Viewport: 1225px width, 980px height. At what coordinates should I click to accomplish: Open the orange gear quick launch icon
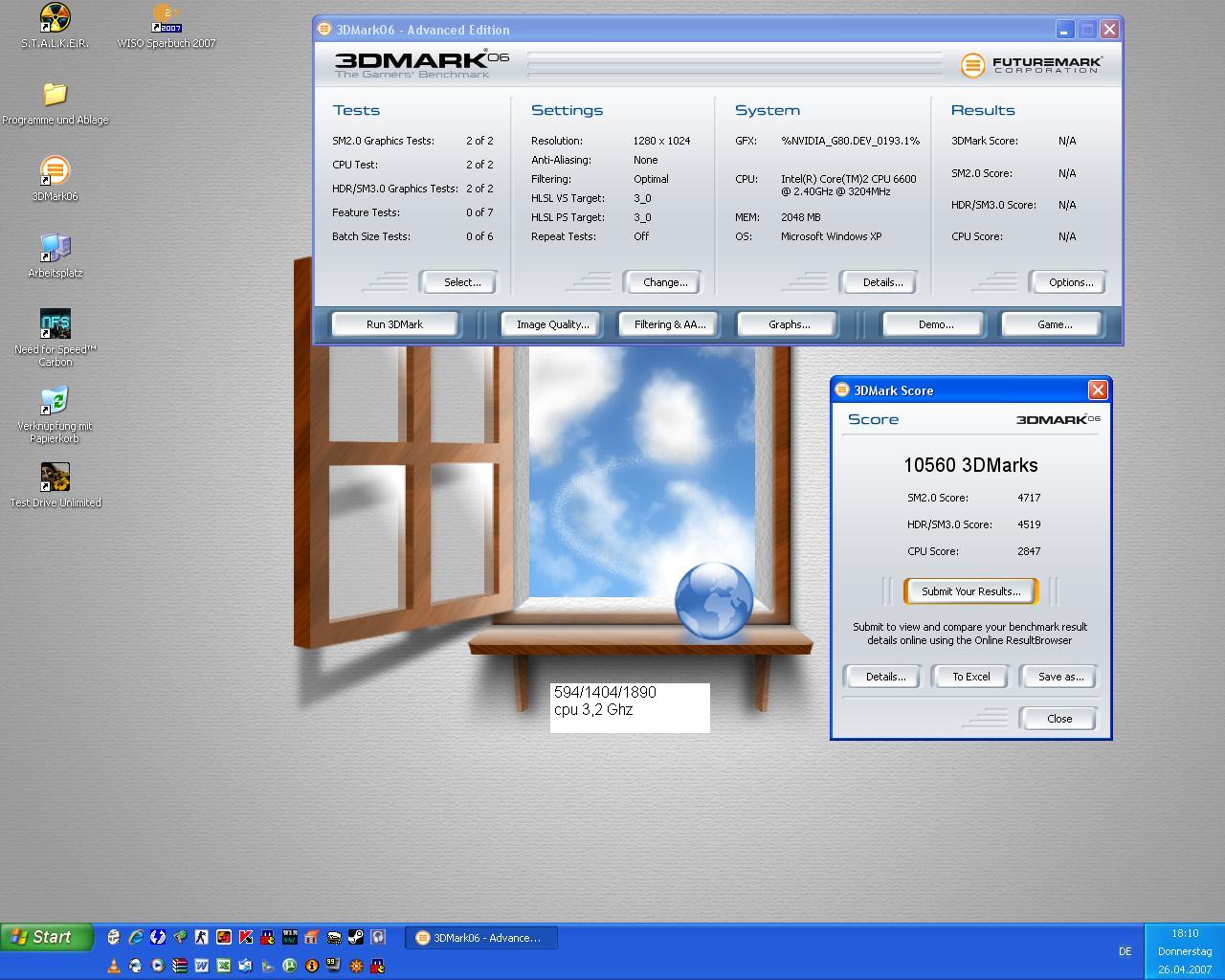(x=356, y=966)
